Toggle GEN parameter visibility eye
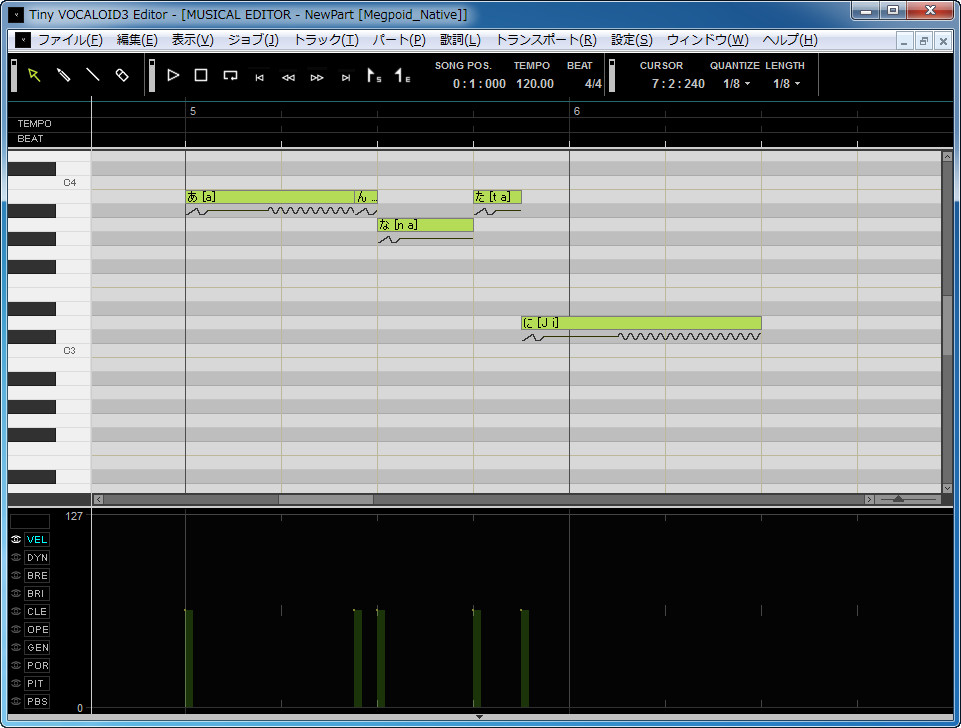 [16, 647]
